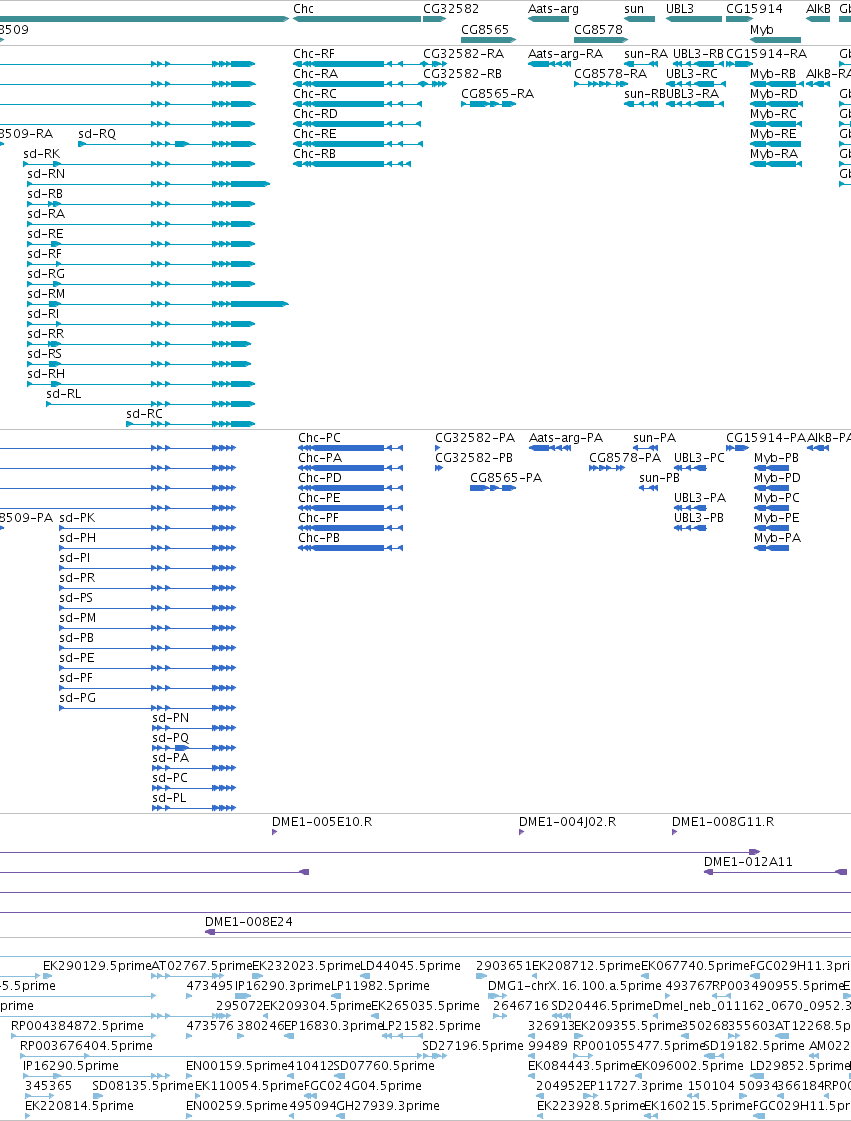Select transcript Chc-RB
The height and width of the screenshot is (1121, 851).
click(352, 164)
